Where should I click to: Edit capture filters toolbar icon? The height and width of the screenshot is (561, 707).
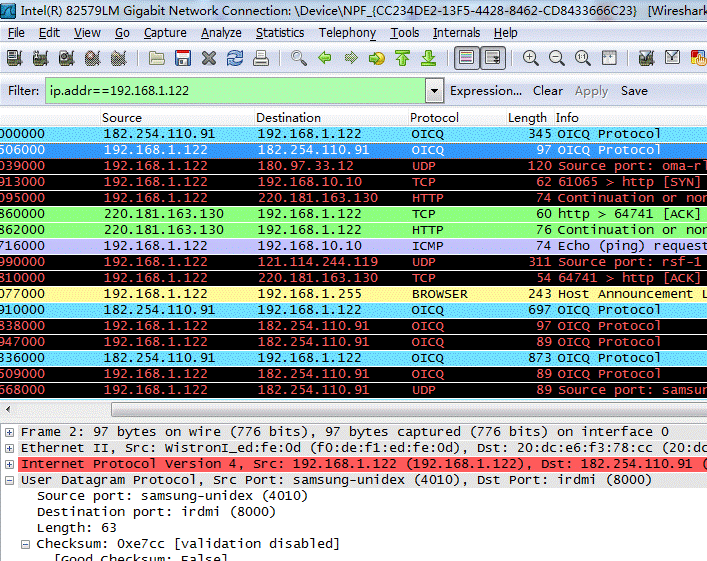point(647,58)
